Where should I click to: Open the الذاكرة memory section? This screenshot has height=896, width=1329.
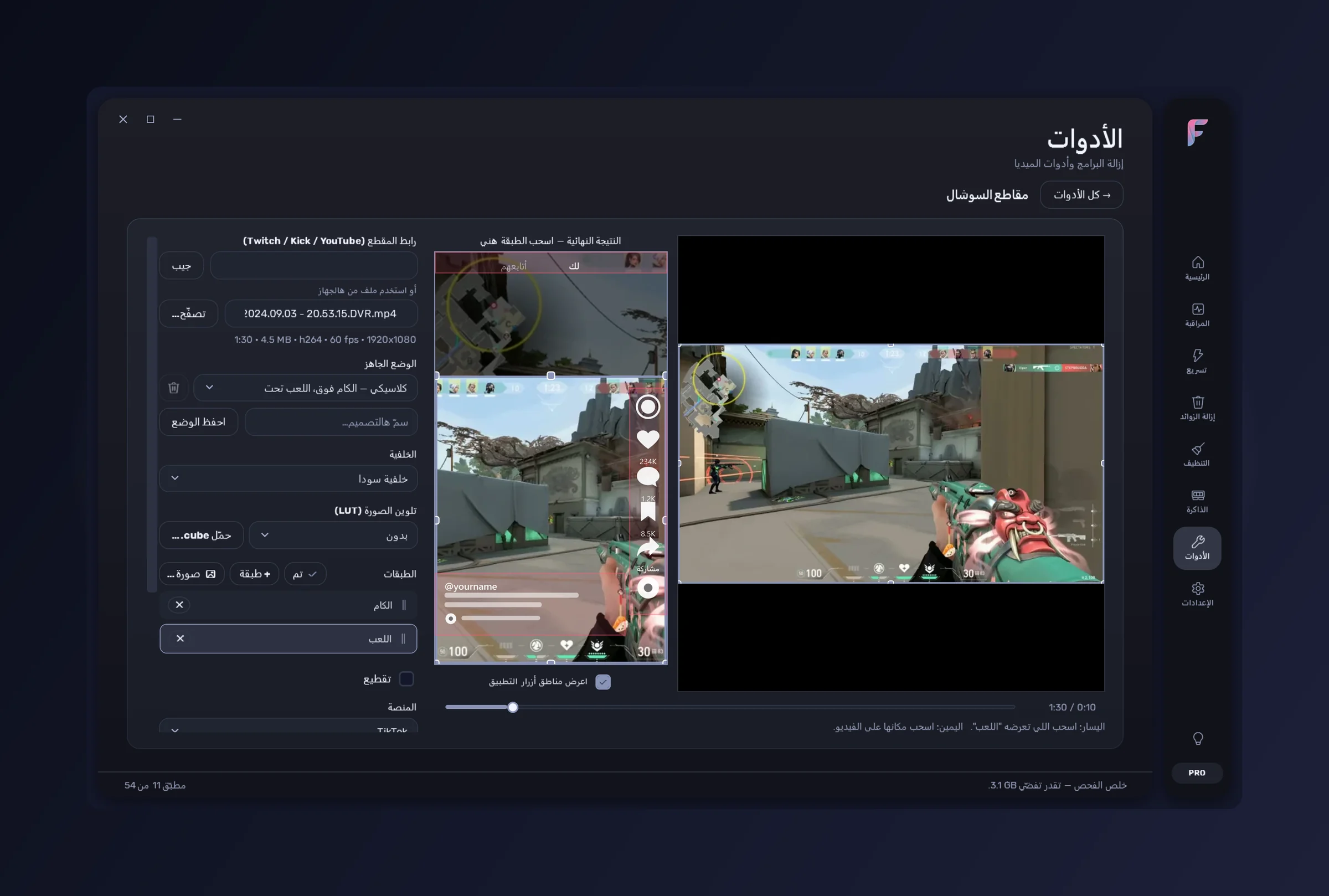pyautogui.click(x=1197, y=501)
